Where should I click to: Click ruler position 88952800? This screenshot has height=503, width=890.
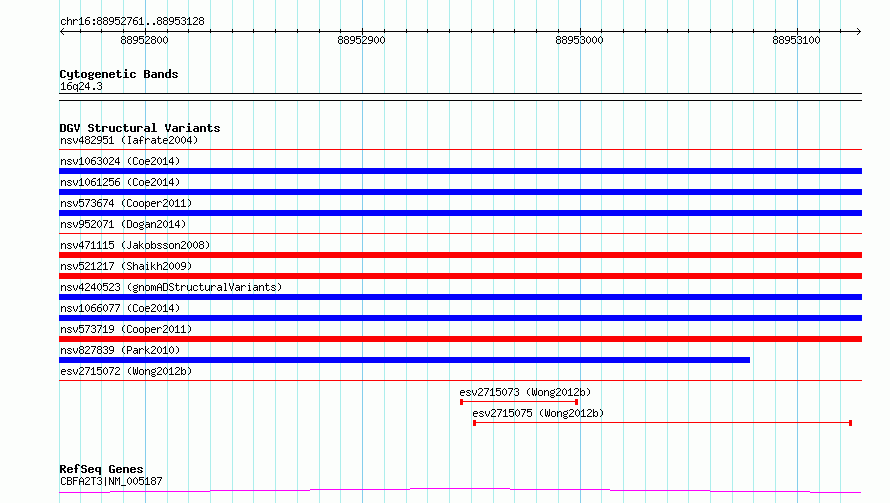[144, 40]
